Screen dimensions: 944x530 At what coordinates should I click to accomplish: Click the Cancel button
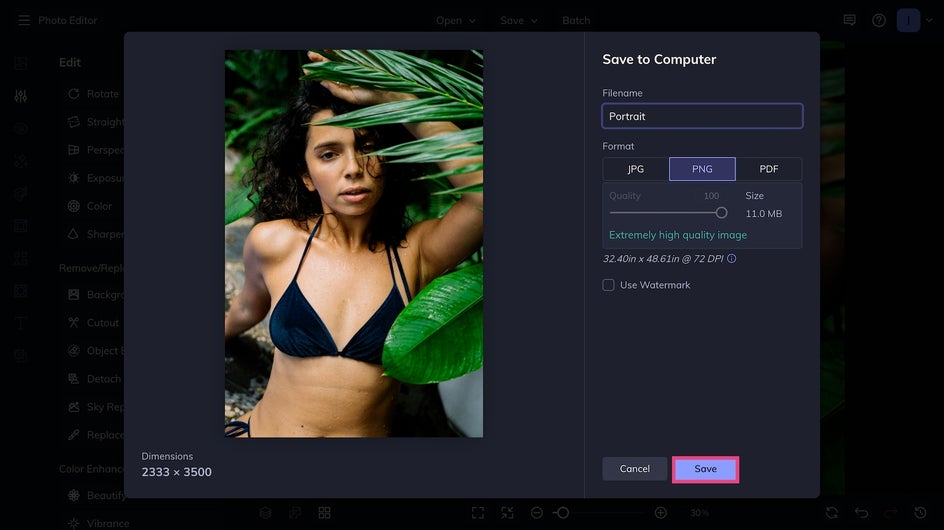click(x=635, y=469)
